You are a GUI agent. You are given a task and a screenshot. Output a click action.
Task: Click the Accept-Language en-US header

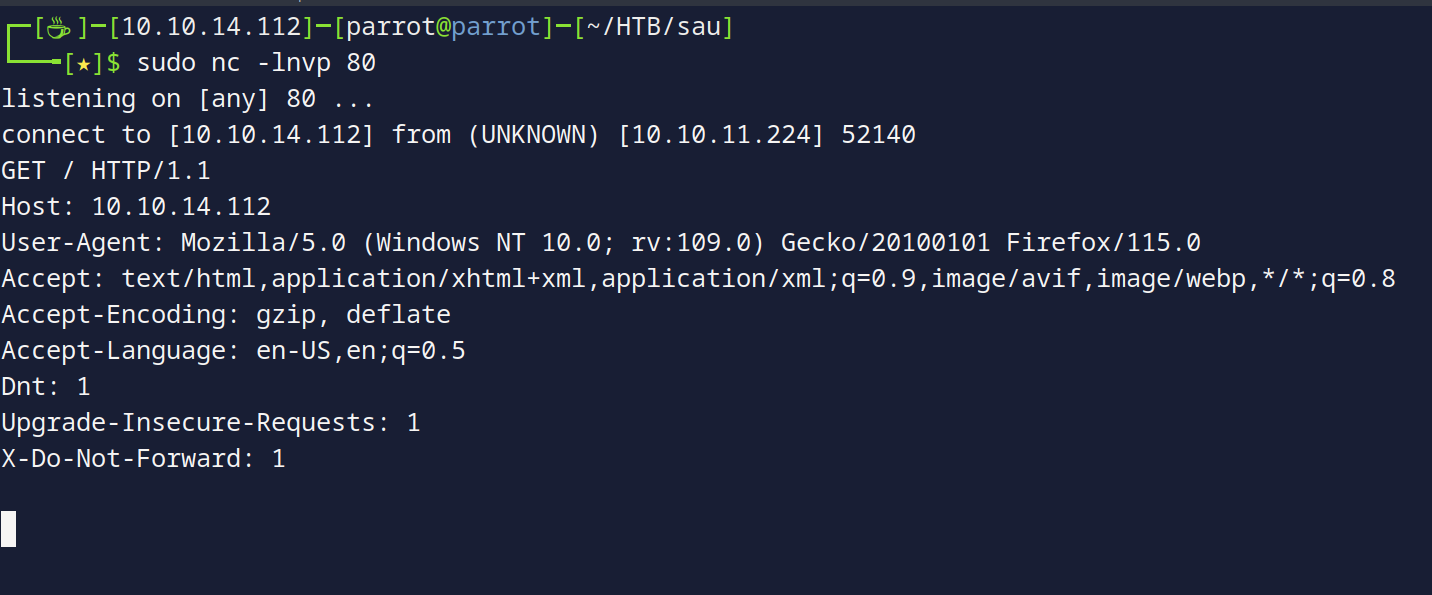[x=233, y=351]
